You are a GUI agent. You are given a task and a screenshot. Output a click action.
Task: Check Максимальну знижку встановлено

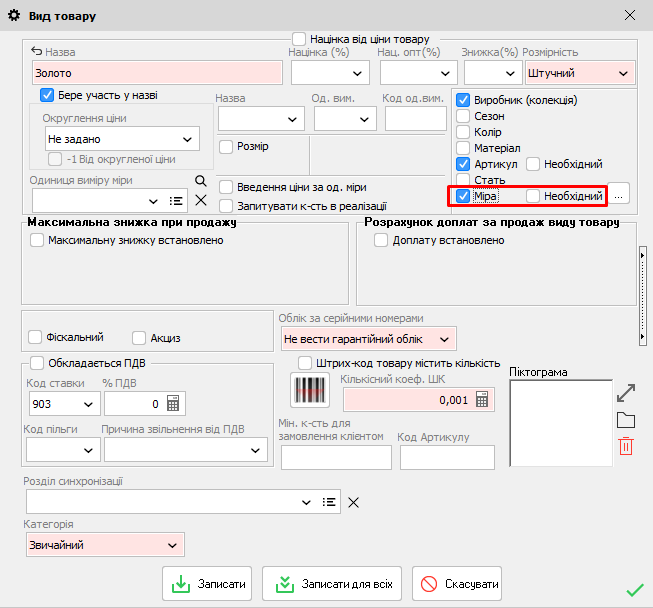[x=37, y=240]
